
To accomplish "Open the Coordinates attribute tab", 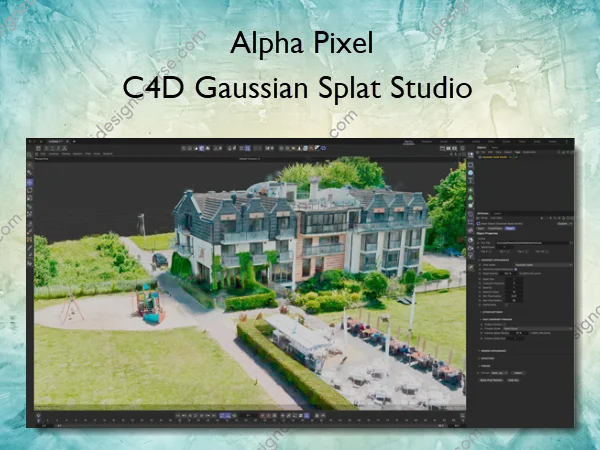I will click(495, 228).
